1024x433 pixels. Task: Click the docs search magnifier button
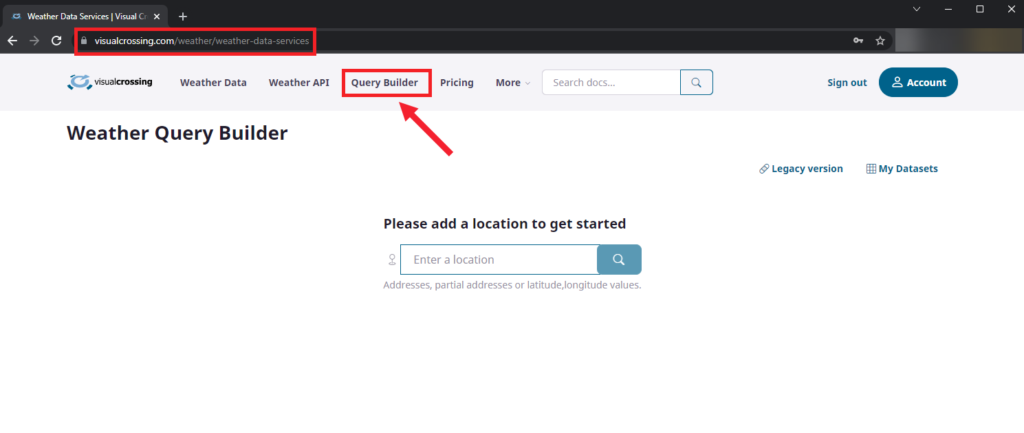point(696,82)
